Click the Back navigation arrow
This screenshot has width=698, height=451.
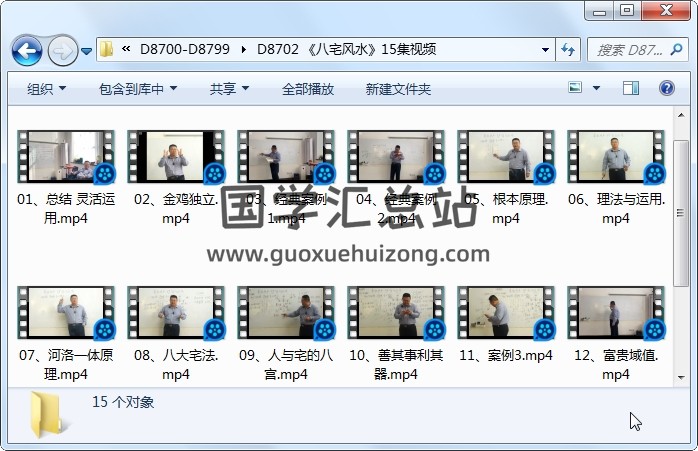click(27, 51)
